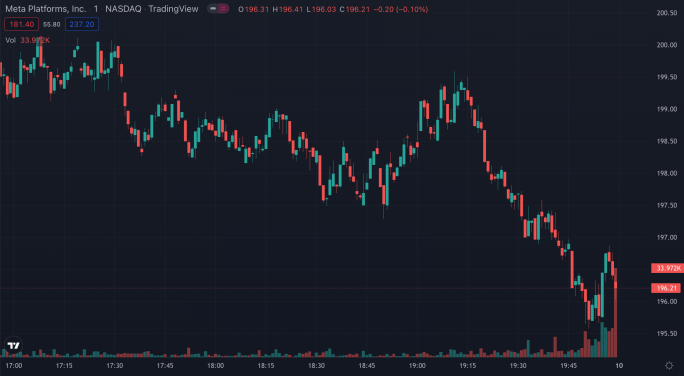Select the 1 minute interval label
Screen dimensions: 684x376
coord(96,9)
